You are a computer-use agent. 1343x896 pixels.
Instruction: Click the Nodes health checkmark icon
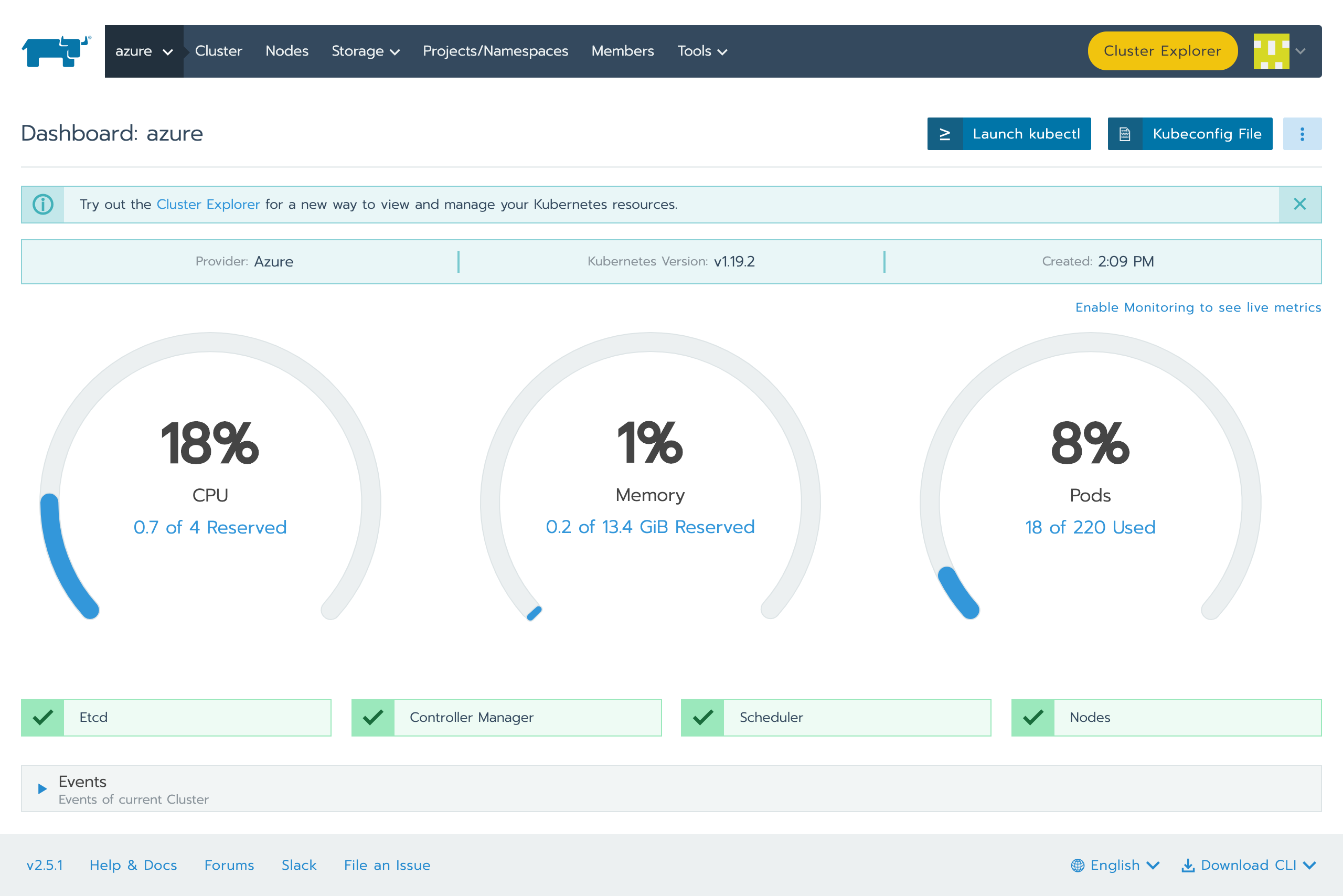pos(1032,717)
